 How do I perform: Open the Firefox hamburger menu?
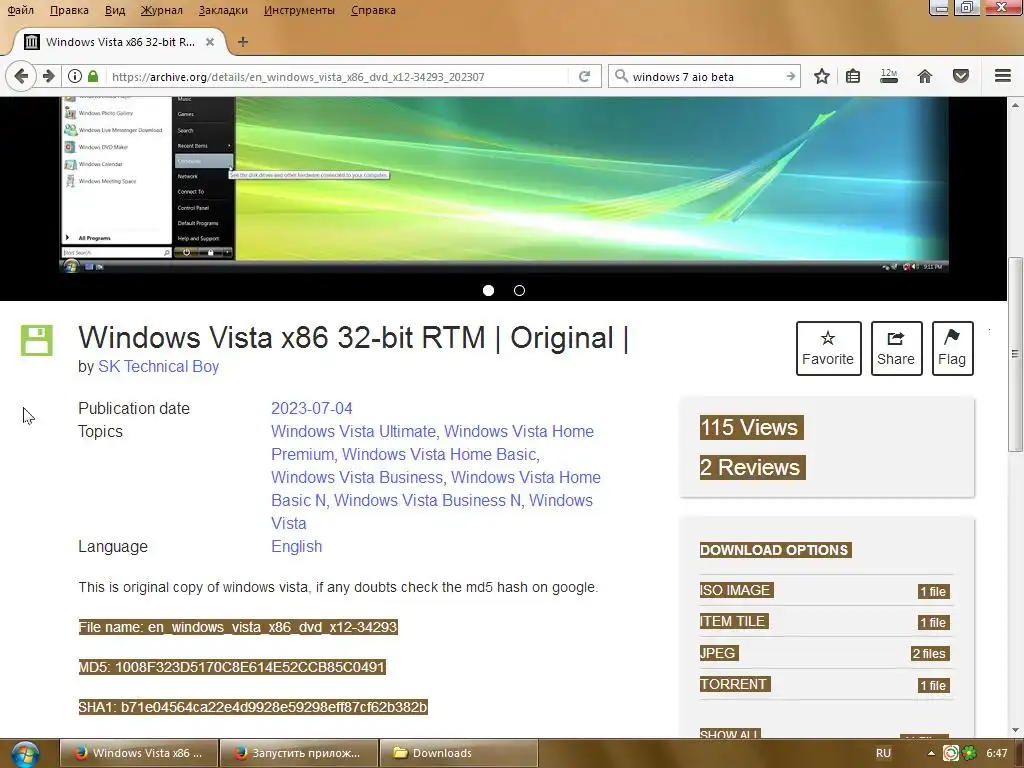[1002, 76]
